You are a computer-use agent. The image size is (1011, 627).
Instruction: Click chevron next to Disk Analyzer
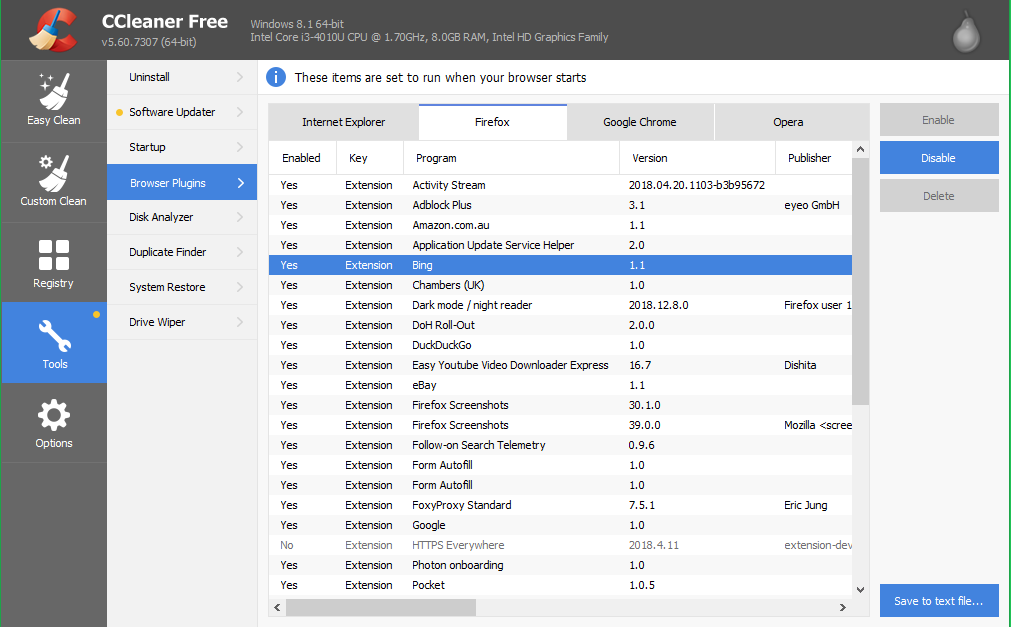click(x=240, y=217)
